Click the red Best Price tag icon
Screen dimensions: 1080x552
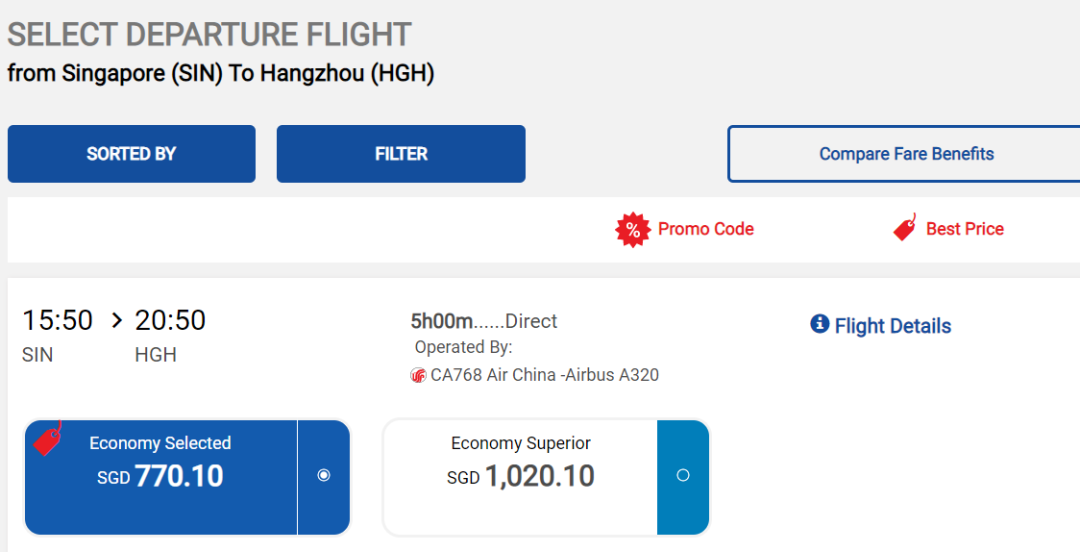click(x=905, y=228)
